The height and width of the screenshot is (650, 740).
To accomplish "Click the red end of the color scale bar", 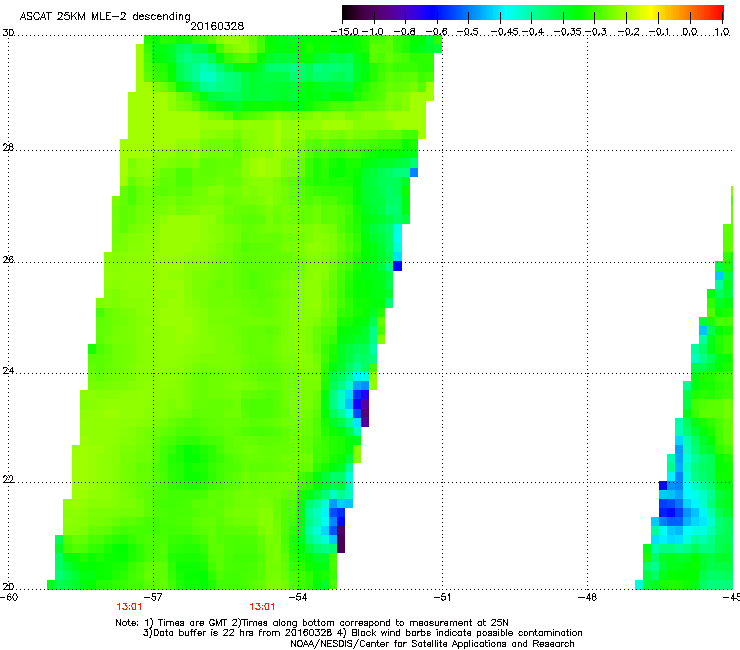I will (716, 13).
